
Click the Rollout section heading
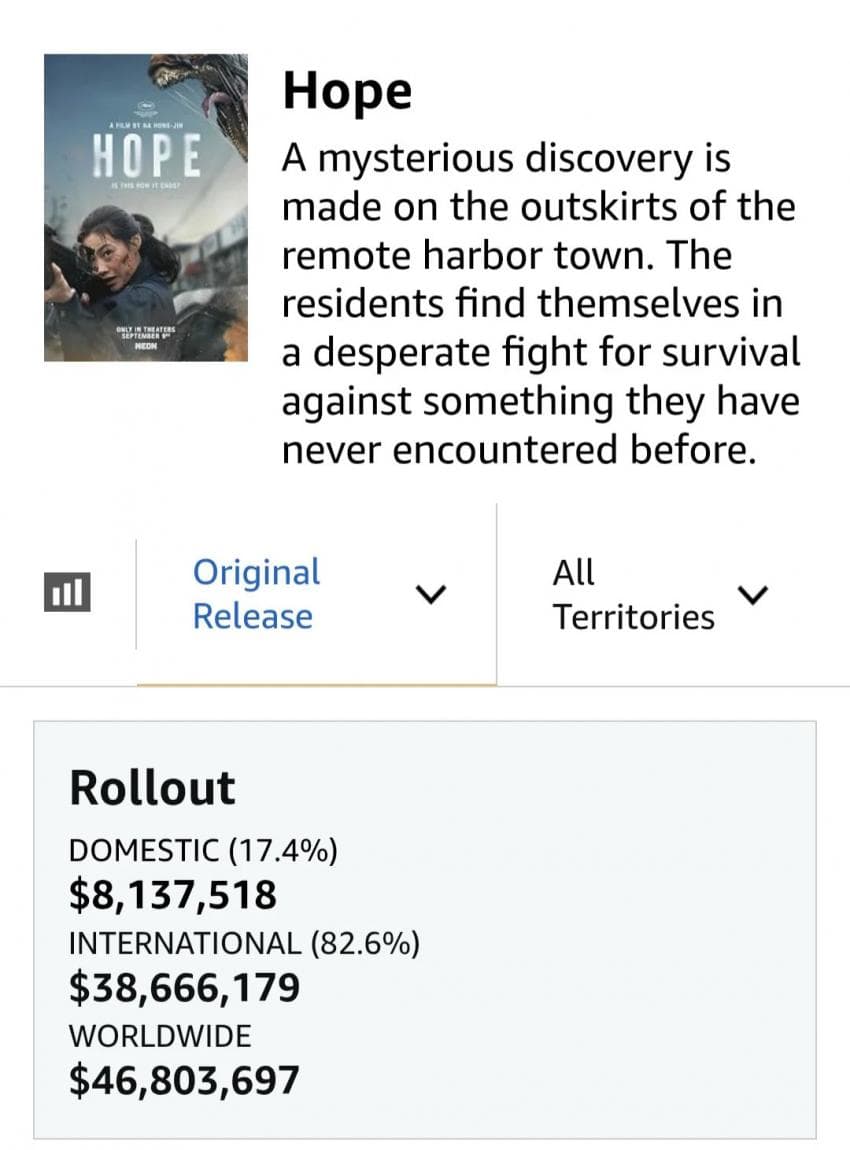(x=153, y=788)
